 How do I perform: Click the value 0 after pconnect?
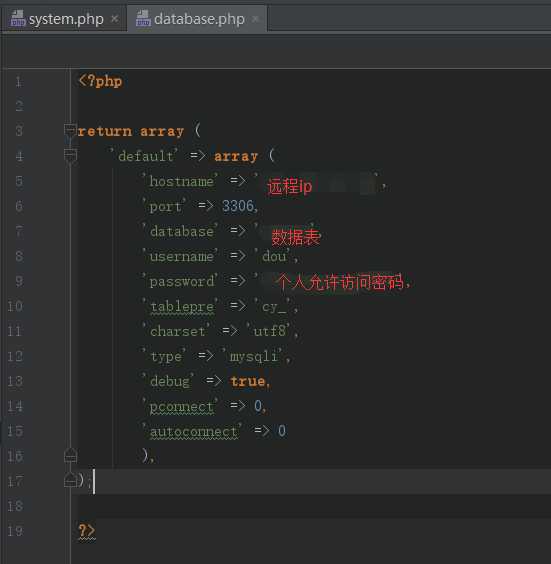[x=258, y=406]
